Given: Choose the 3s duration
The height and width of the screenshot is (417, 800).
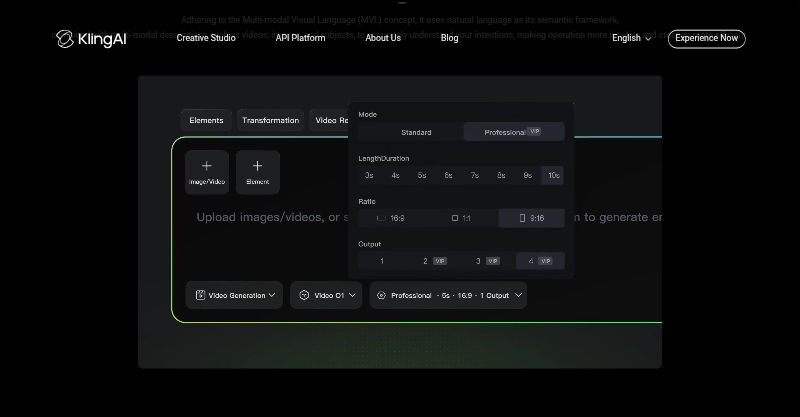Looking at the screenshot, I should [369, 175].
